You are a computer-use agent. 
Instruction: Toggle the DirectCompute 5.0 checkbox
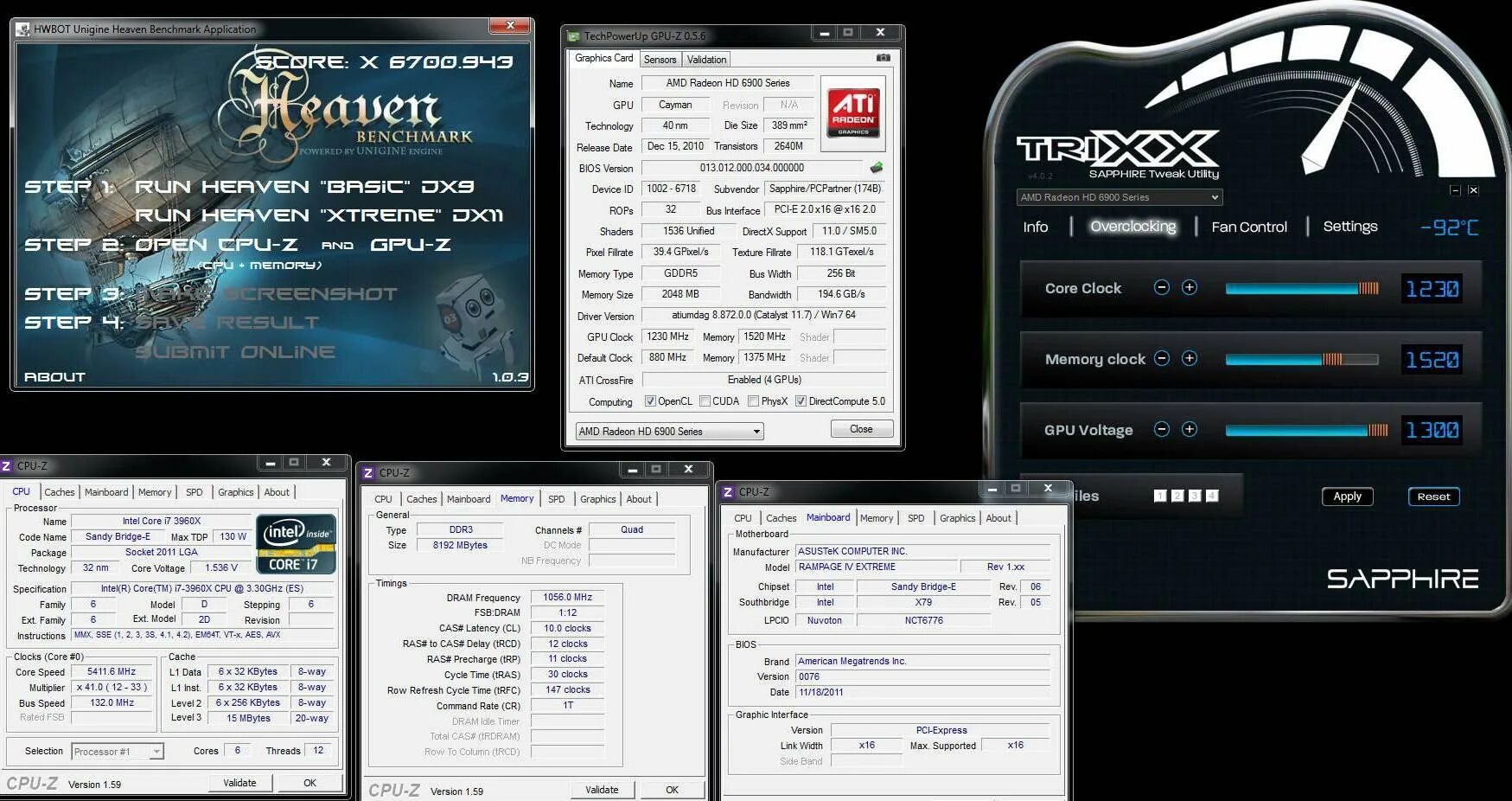[x=801, y=401]
